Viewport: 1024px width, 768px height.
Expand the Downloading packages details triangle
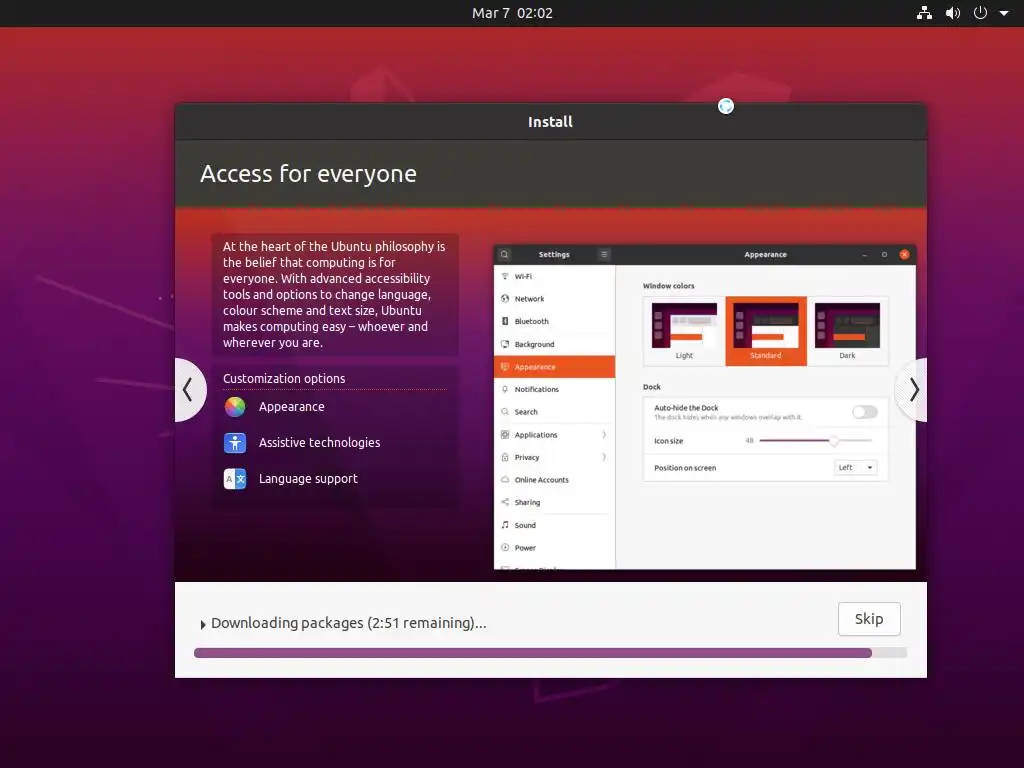click(203, 624)
